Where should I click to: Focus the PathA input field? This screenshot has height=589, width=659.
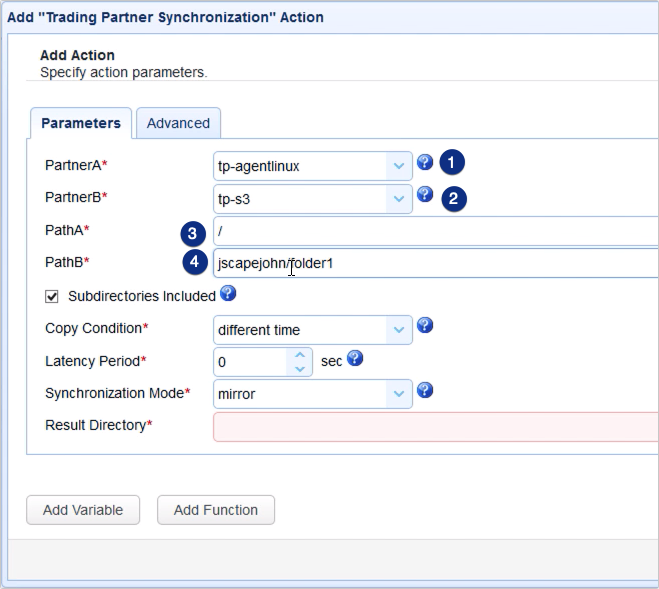(x=436, y=231)
